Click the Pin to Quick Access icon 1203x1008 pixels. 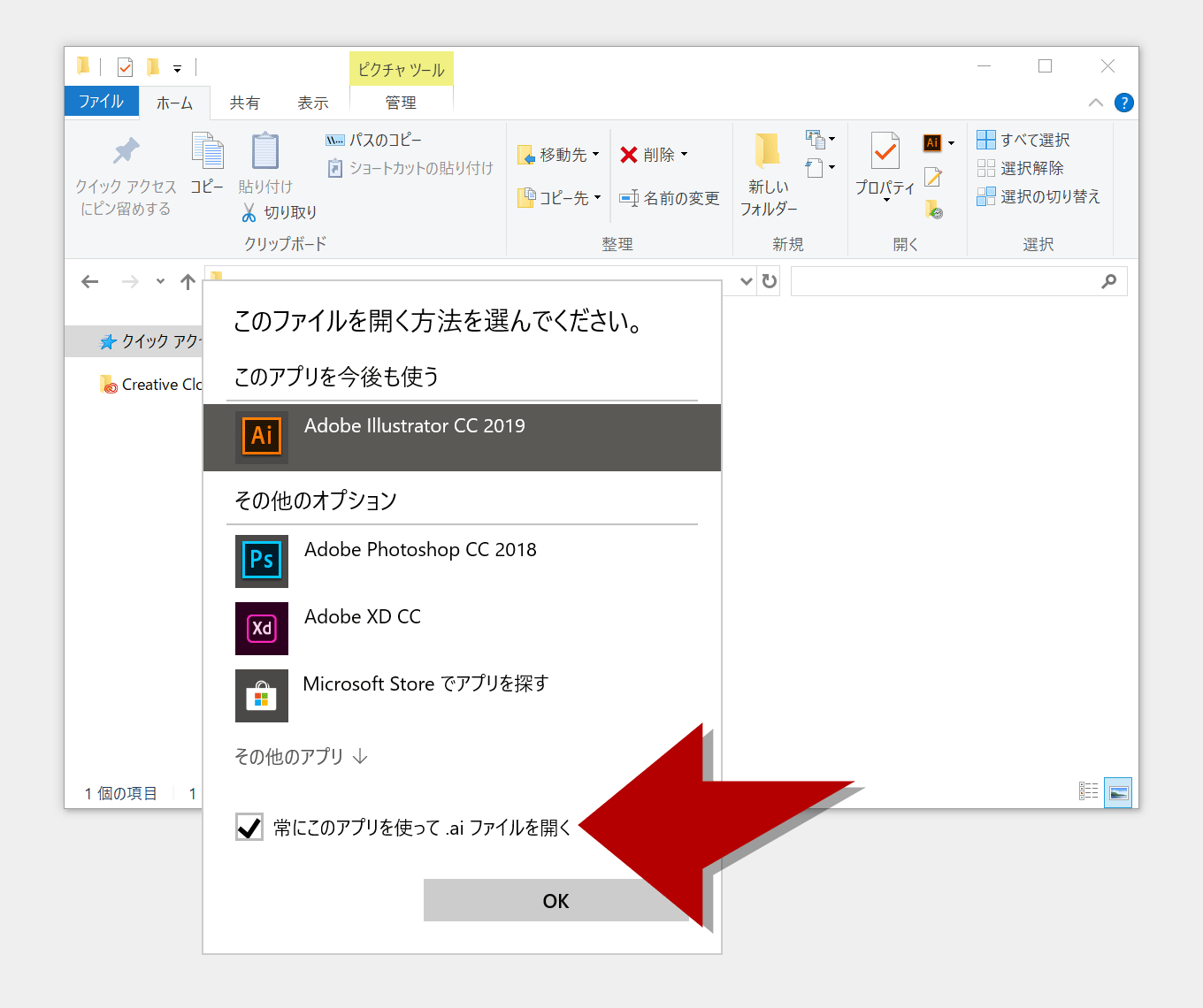[126, 151]
